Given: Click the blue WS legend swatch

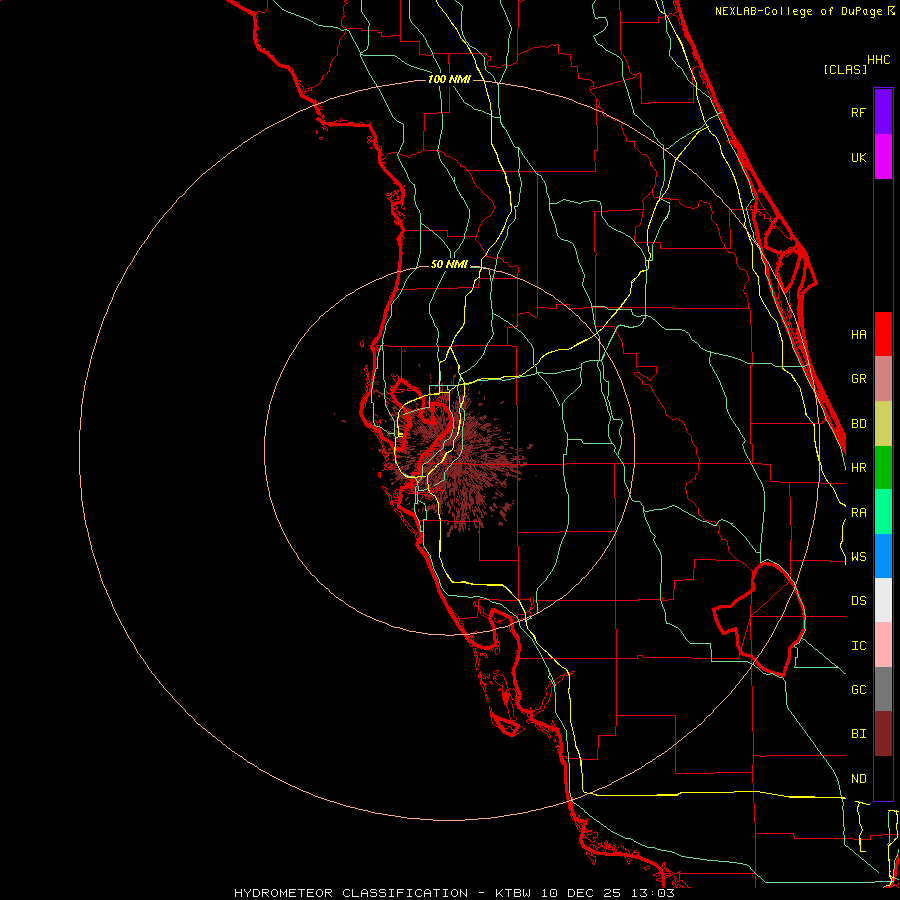Looking at the screenshot, I should [x=883, y=556].
